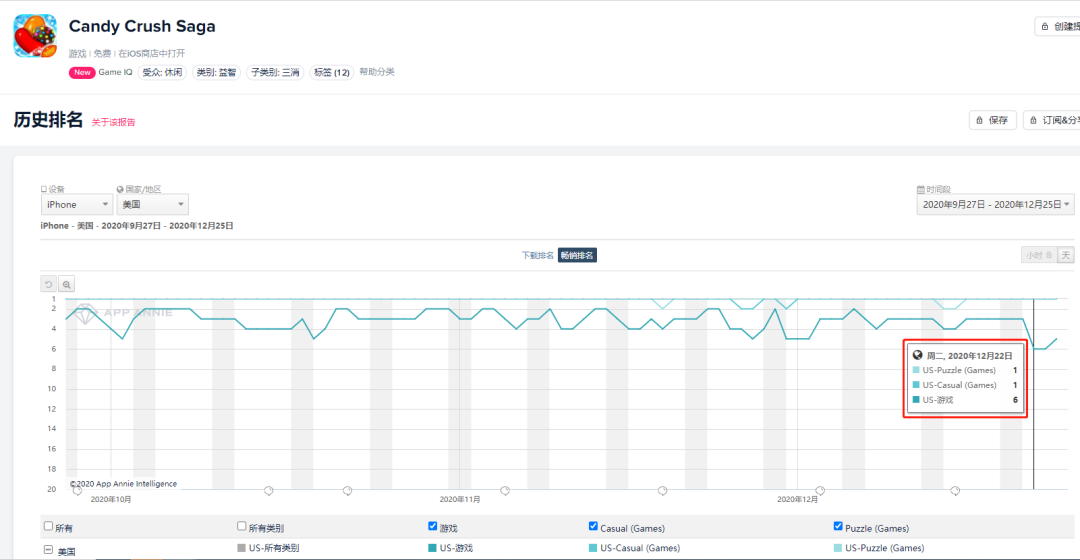Image resolution: width=1080 pixels, height=560 pixels.
Task: Open the 设备 iPhone dropdown
Action: (76, 205)
